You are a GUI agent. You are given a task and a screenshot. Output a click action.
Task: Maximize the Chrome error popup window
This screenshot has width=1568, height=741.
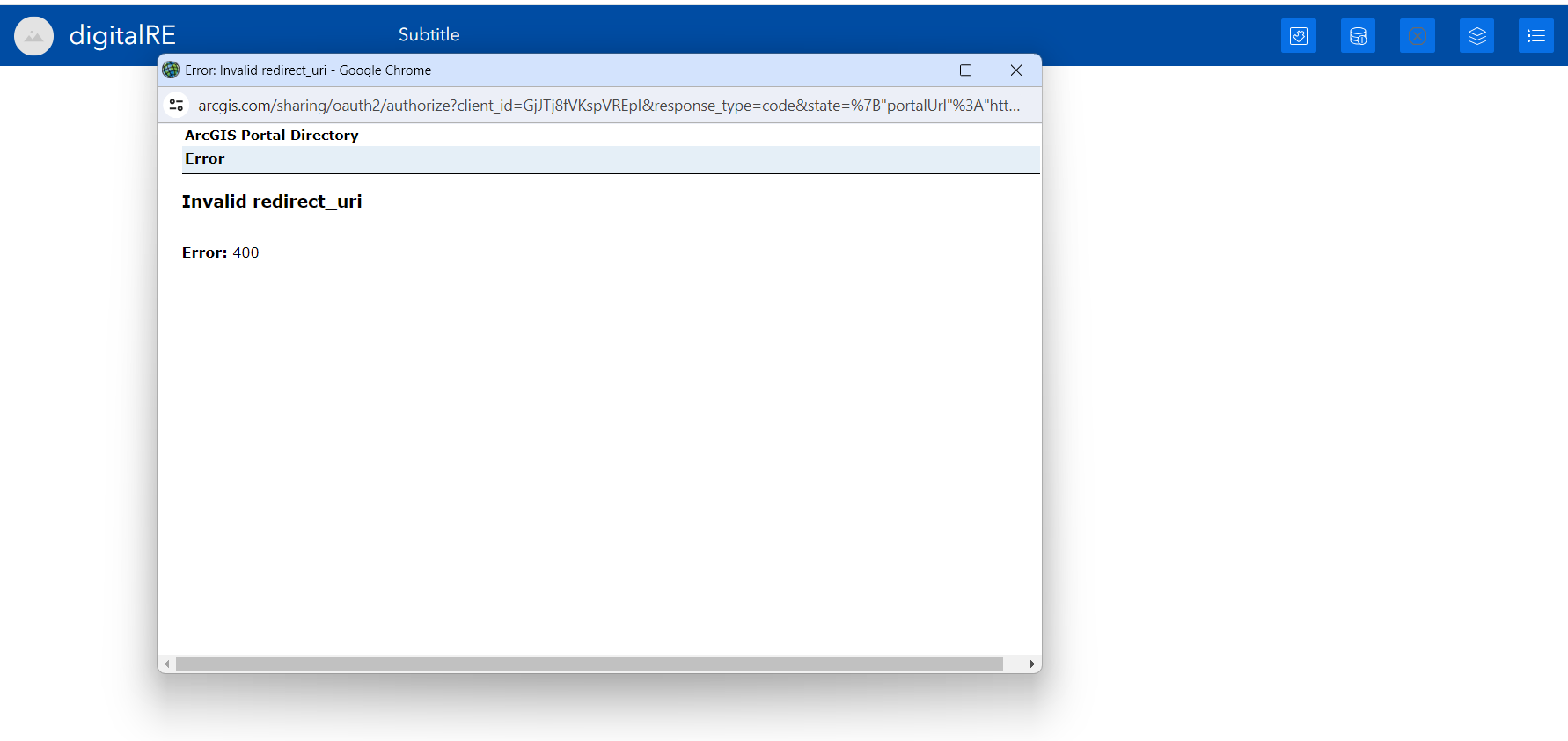[965, 70]
